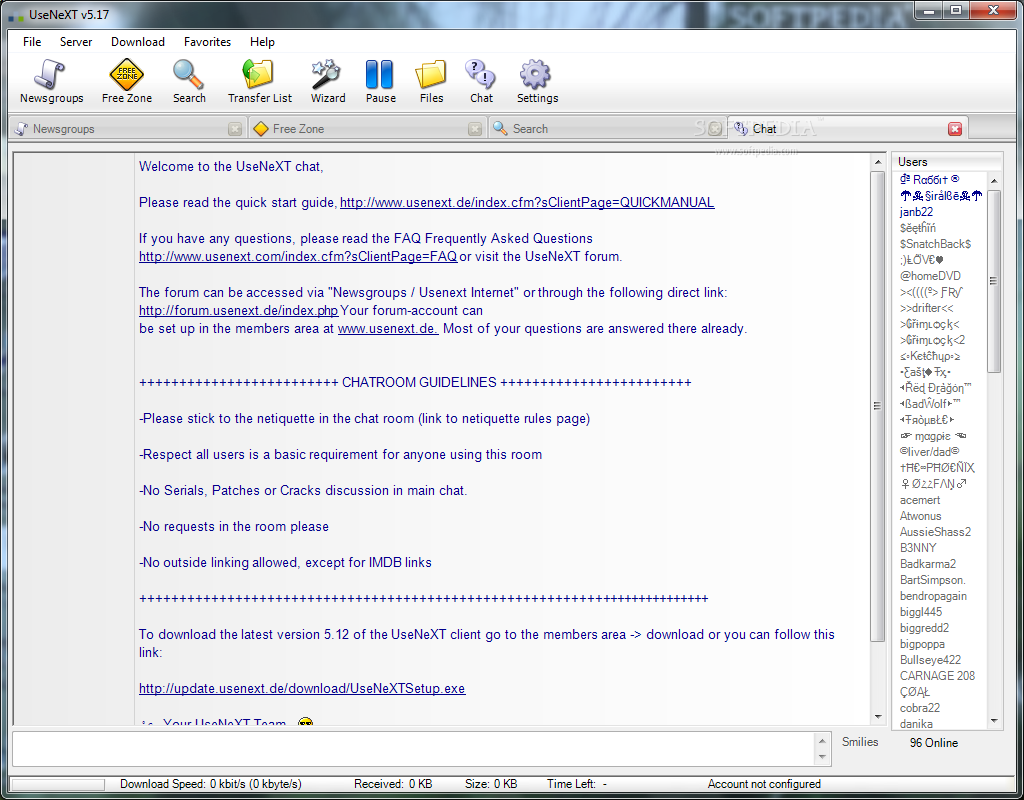Select user Badkarma2 in Users list
The width and height of the screenshot is (1024, 800).
pyautogui.click(x=927, y=564)
